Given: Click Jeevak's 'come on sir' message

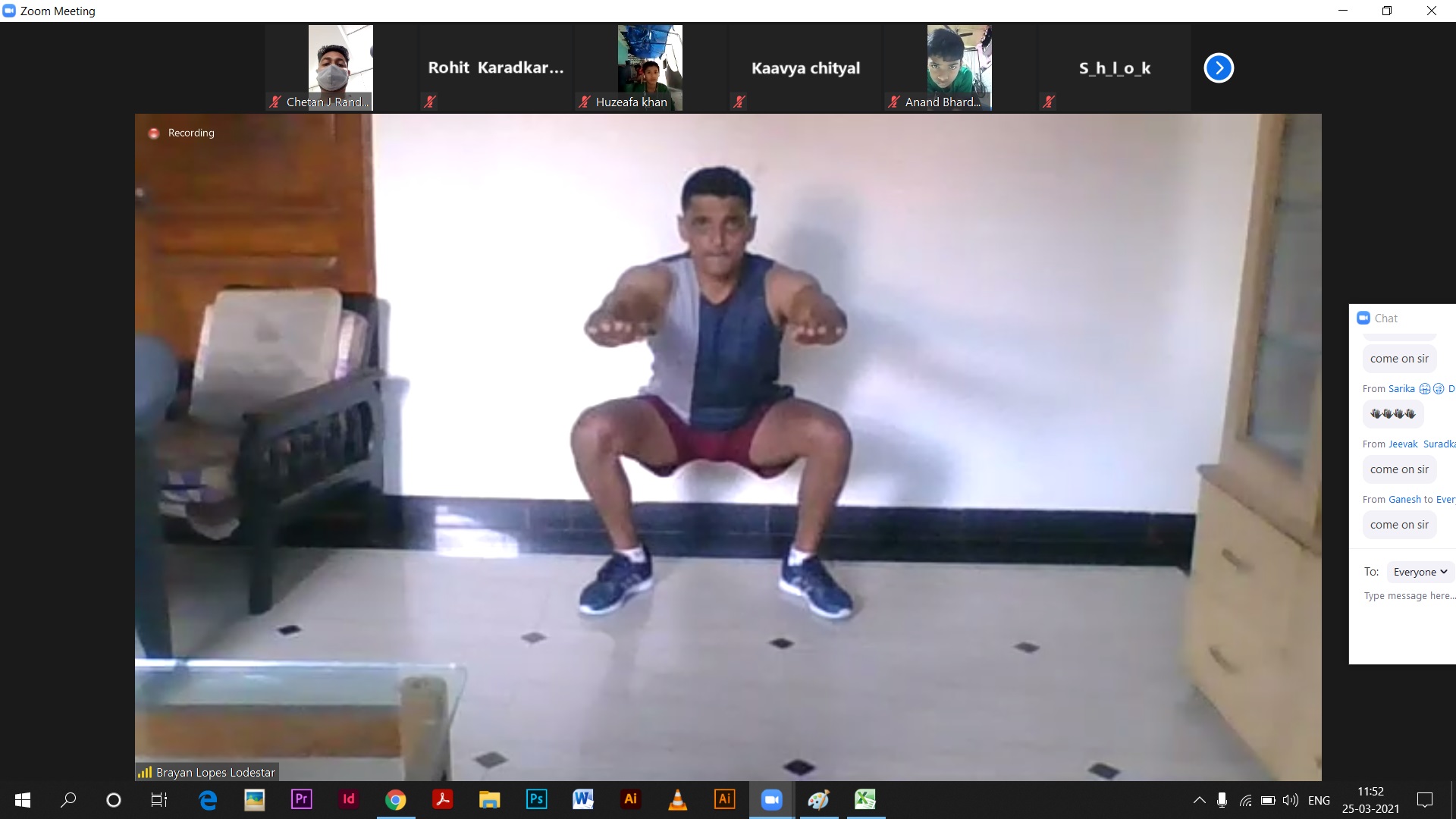Looking at the screenshot, I should 1399,469.
